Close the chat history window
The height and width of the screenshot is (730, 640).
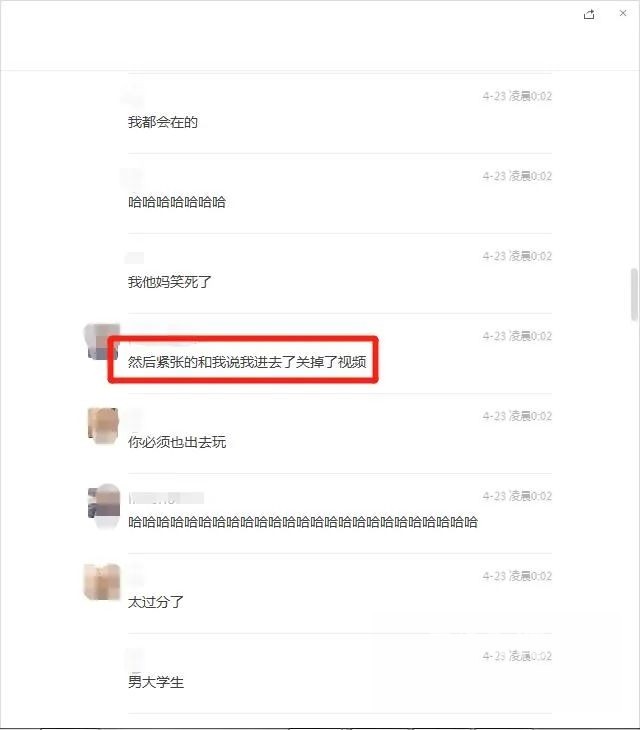coord(623,13)
